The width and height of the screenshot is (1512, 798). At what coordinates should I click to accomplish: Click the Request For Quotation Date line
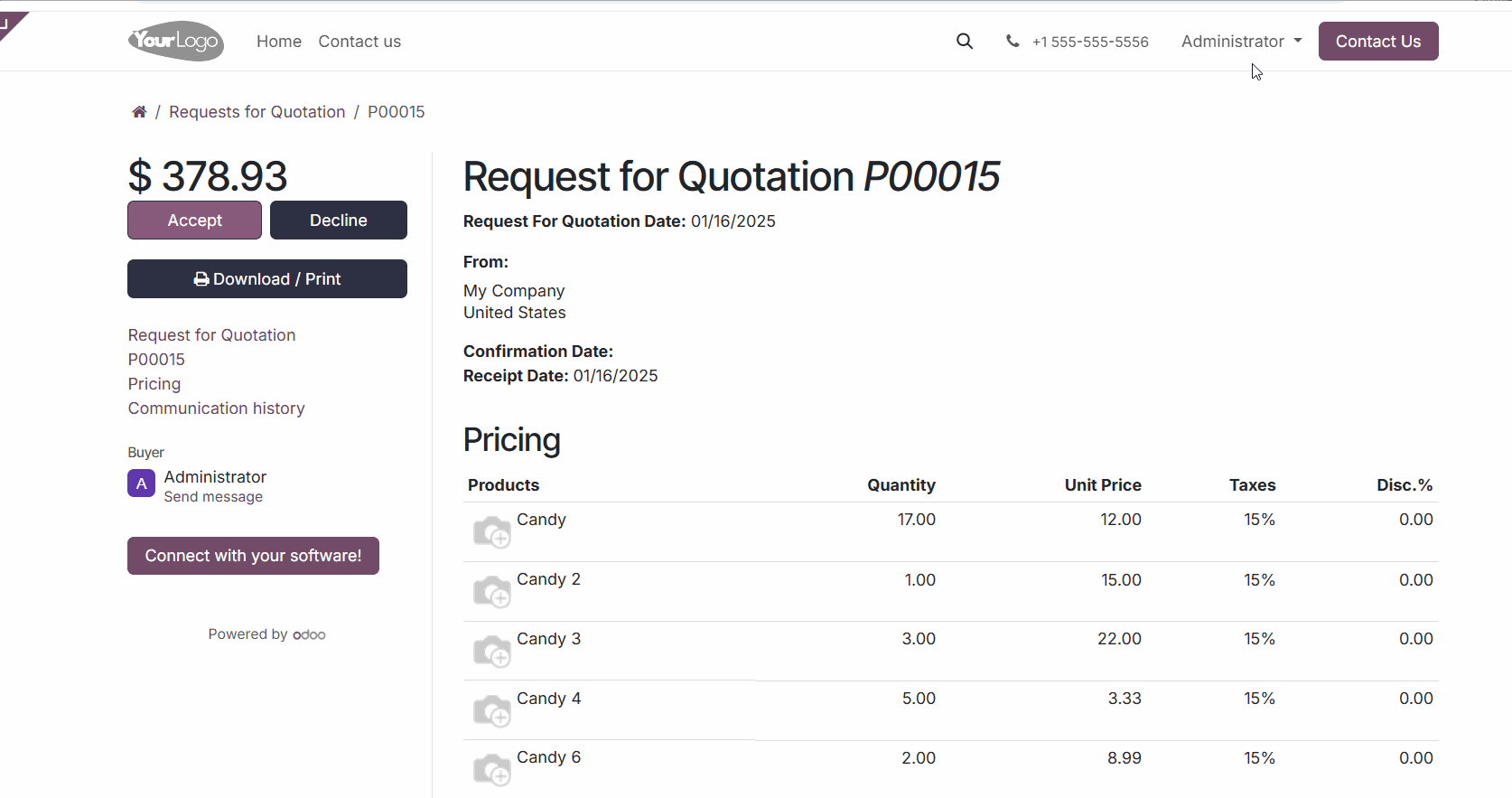coord(619,221)
